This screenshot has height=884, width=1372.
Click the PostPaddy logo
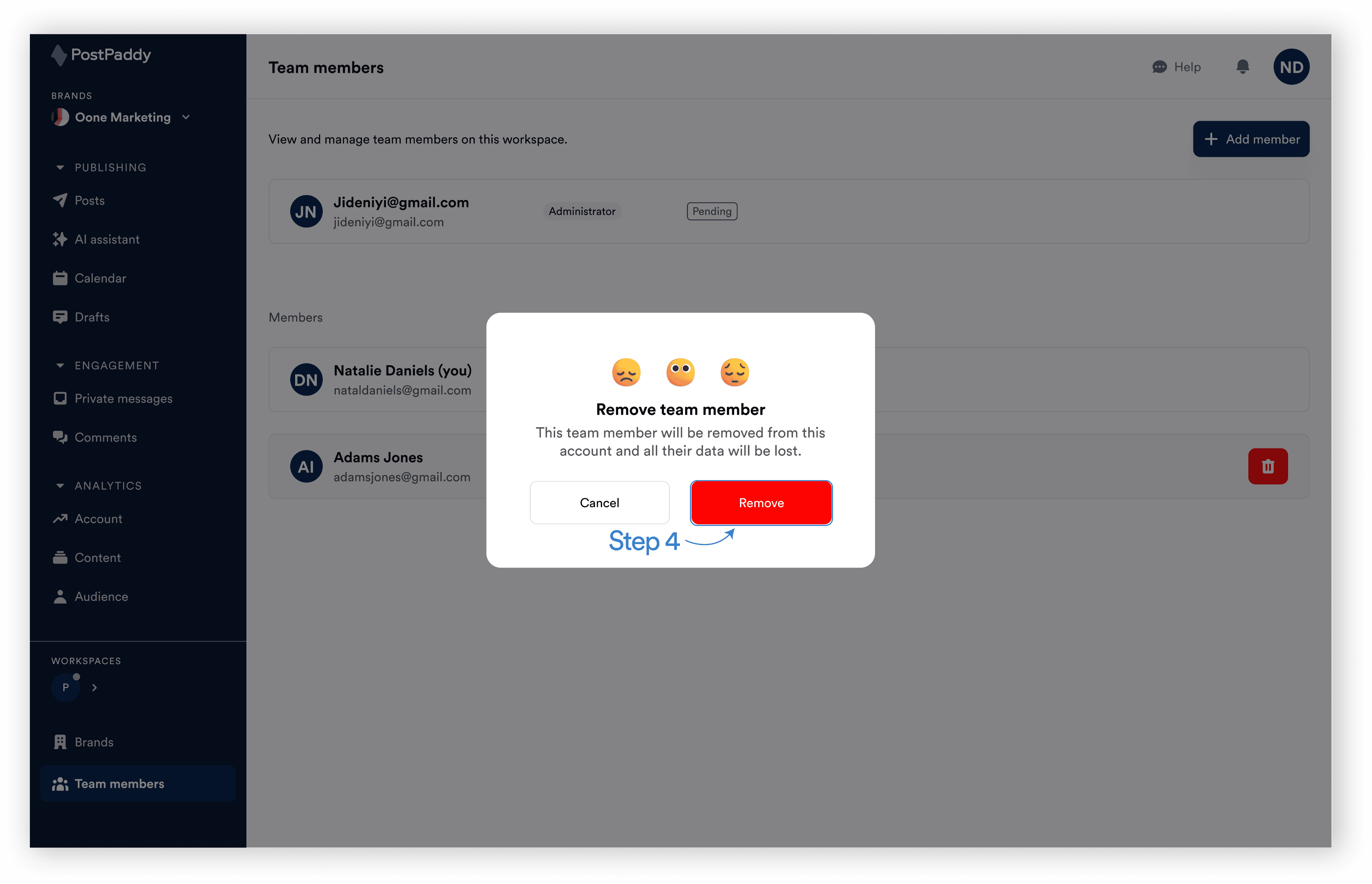pyautogui.click(x=102, y=55)
